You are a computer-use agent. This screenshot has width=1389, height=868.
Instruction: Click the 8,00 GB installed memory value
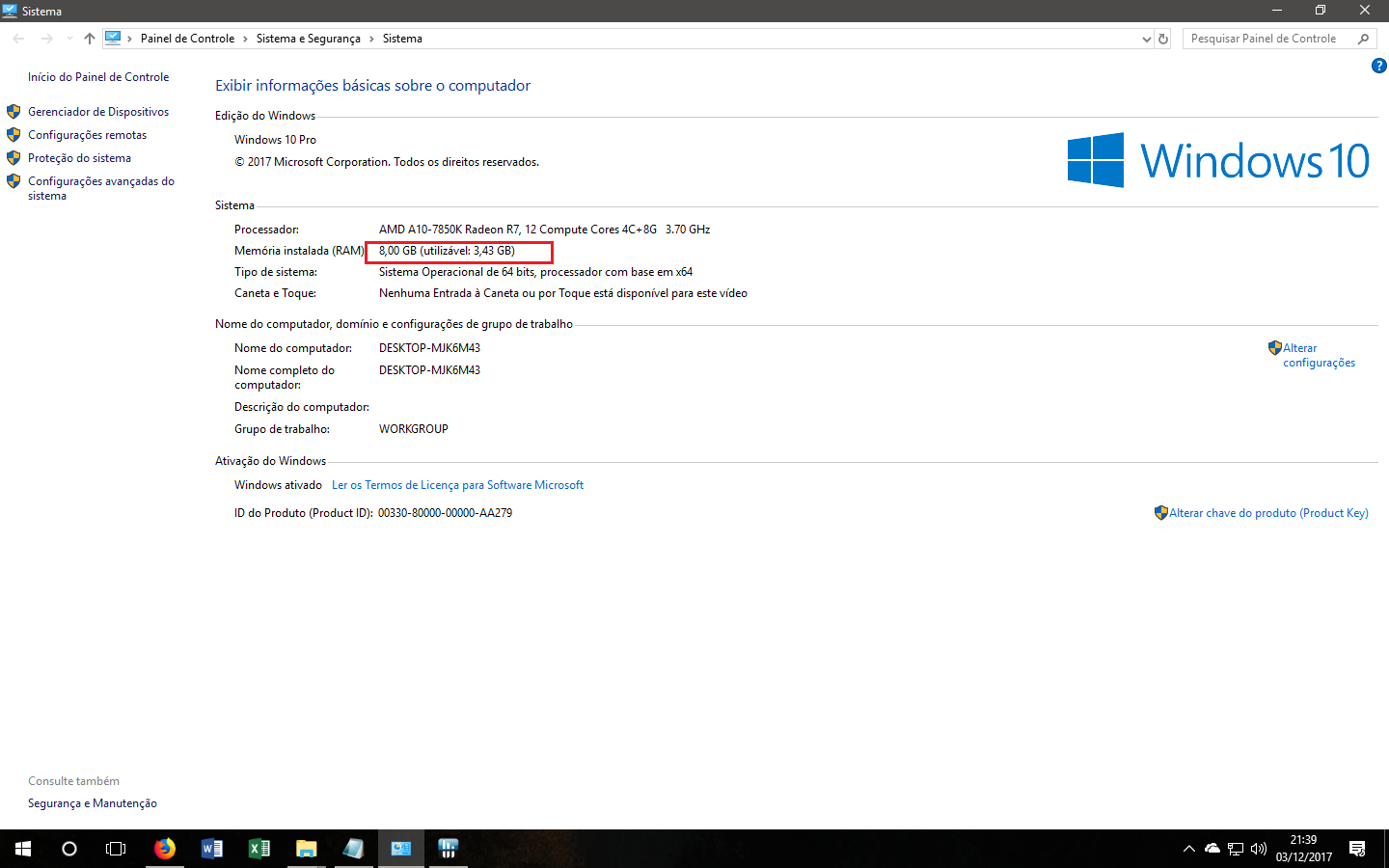click(x=447, y=251)
